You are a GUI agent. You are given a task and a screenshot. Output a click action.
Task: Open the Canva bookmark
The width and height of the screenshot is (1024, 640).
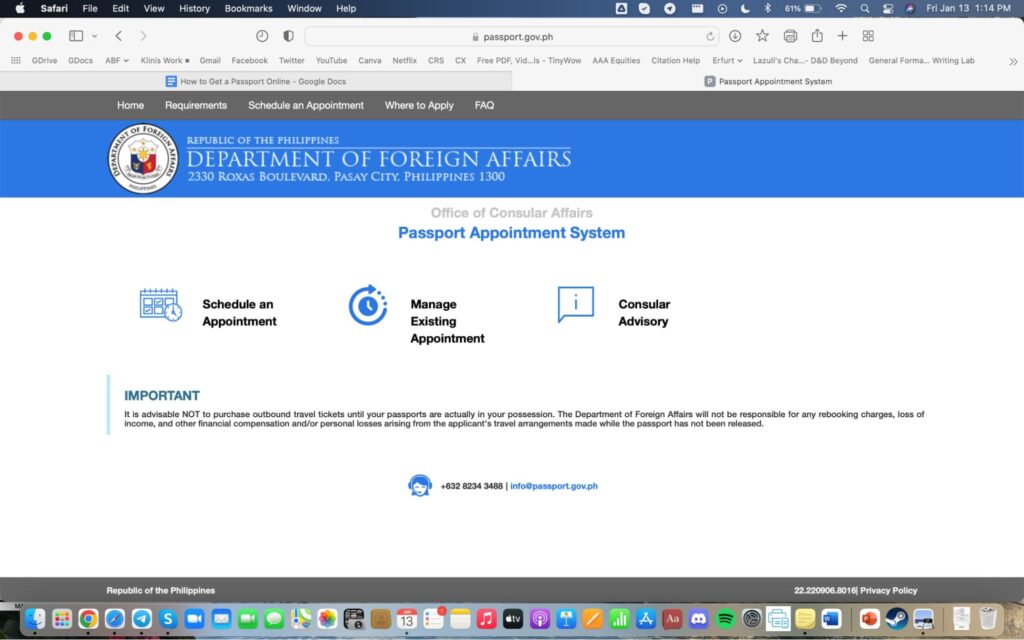[370, 60]
